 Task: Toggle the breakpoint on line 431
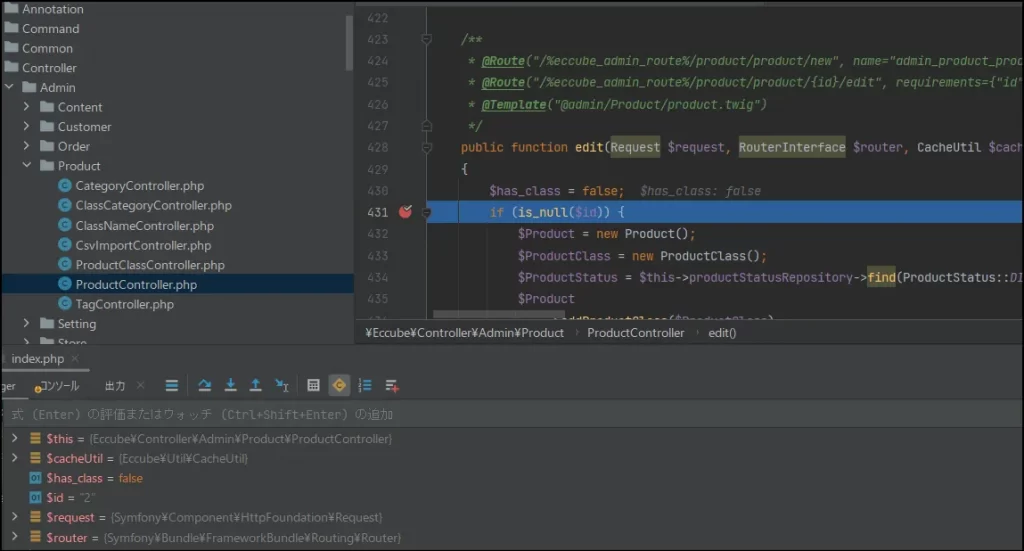point(405,212)
